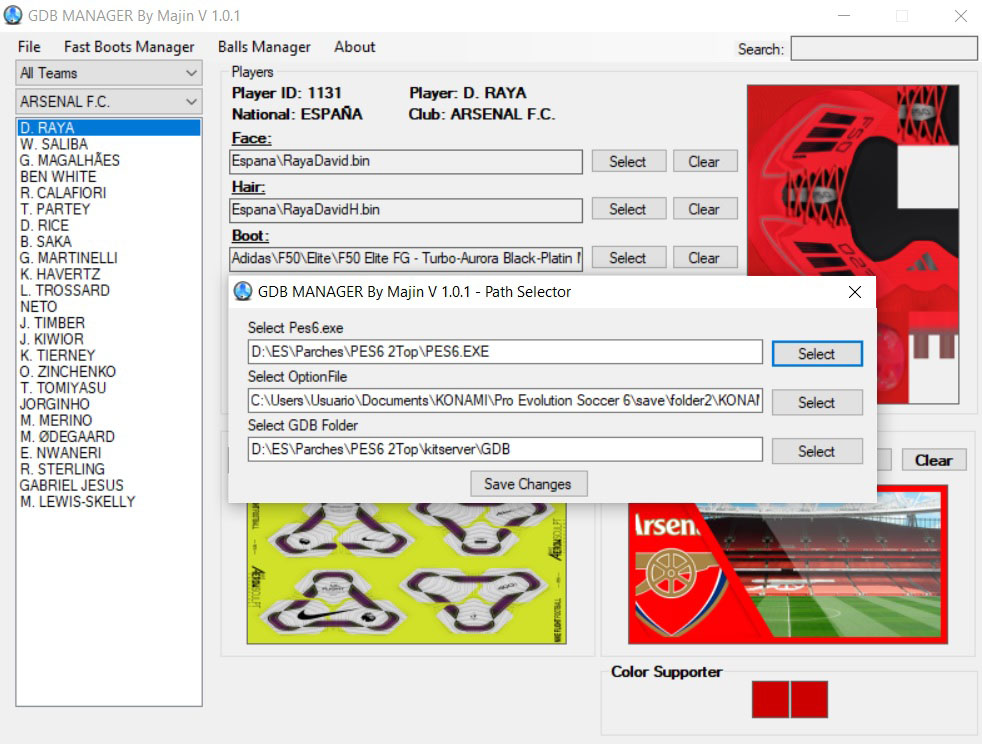Click first red Color Supporter swatch
This screenshot has width=982, height=744.
770,700
